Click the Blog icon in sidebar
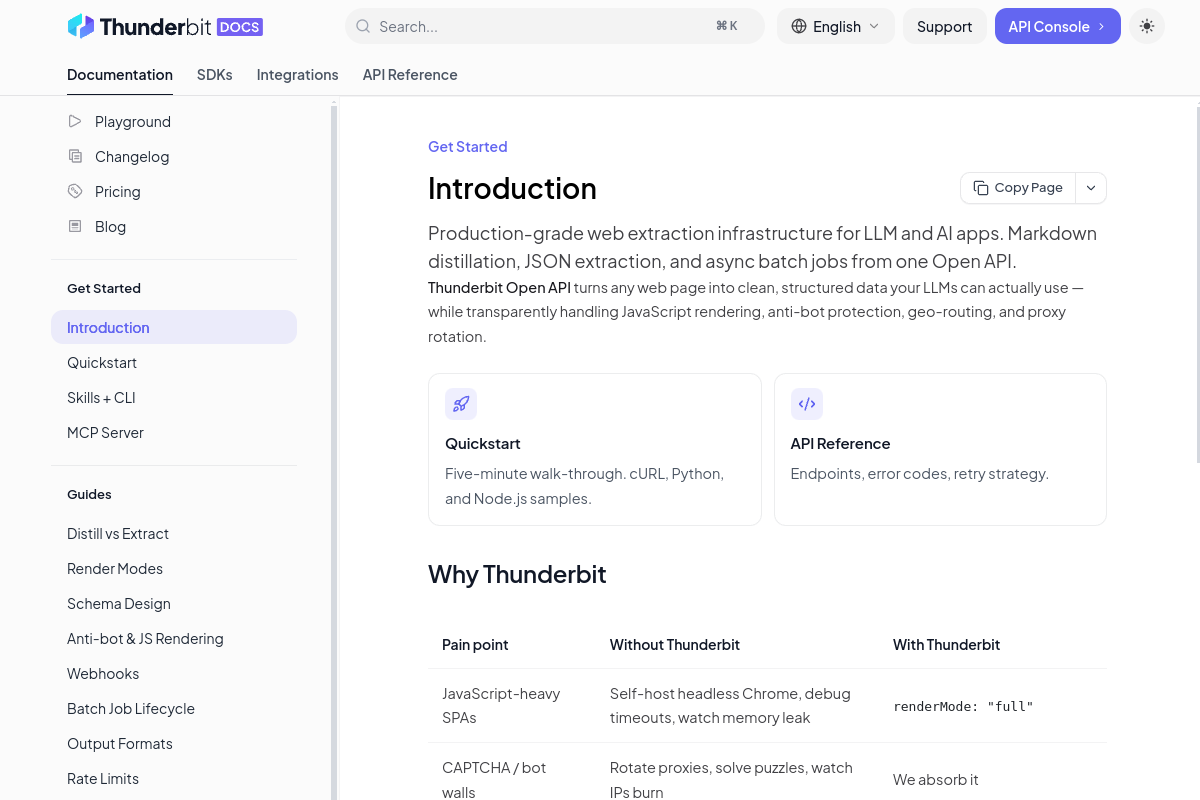Image resolution: width=1200 pixels, height=800 pixels. (x=75, y=226)
